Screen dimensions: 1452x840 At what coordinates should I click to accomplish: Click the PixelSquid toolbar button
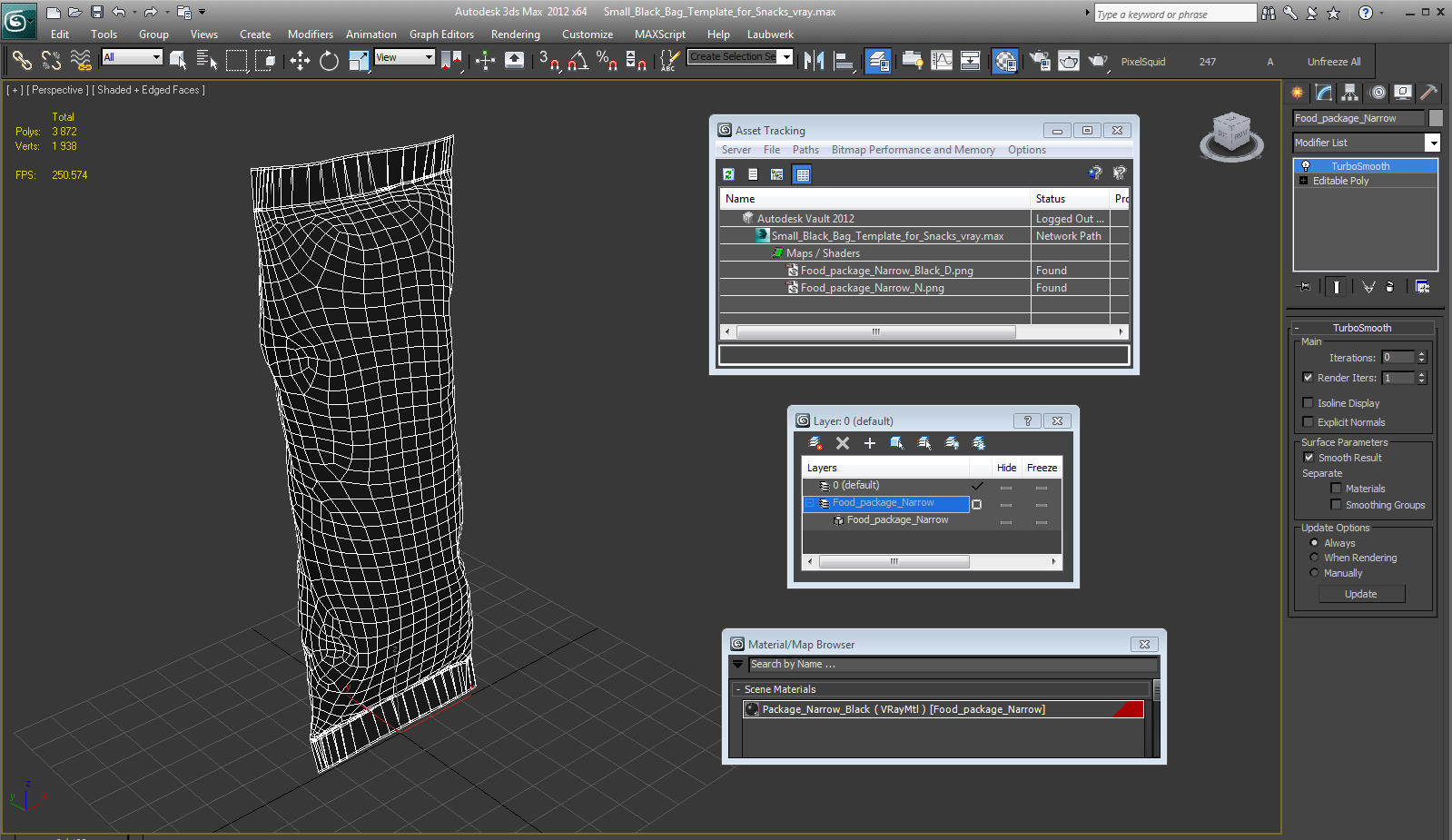tap(1142, 62)
